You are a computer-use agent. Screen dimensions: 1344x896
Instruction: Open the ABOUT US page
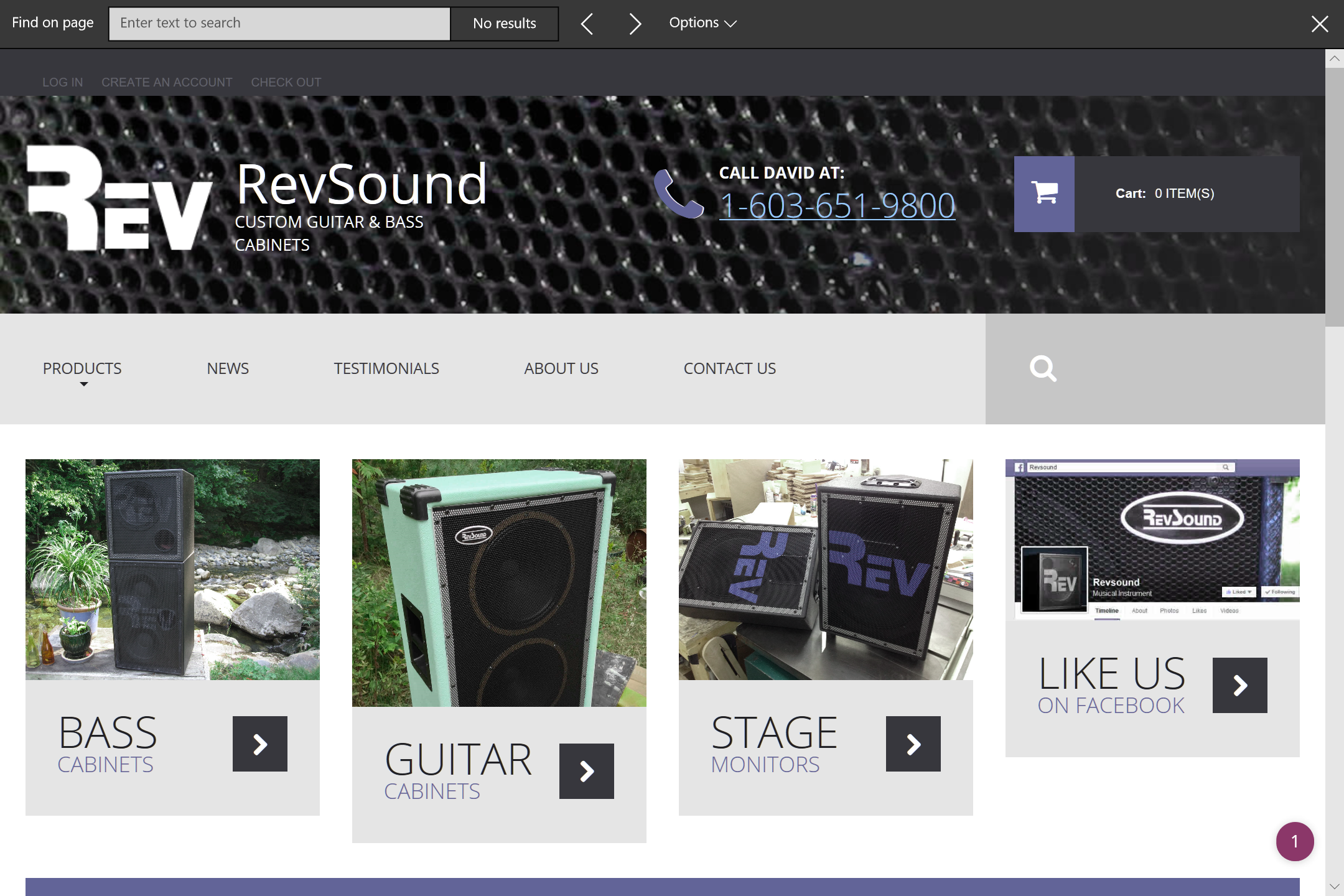561,368
